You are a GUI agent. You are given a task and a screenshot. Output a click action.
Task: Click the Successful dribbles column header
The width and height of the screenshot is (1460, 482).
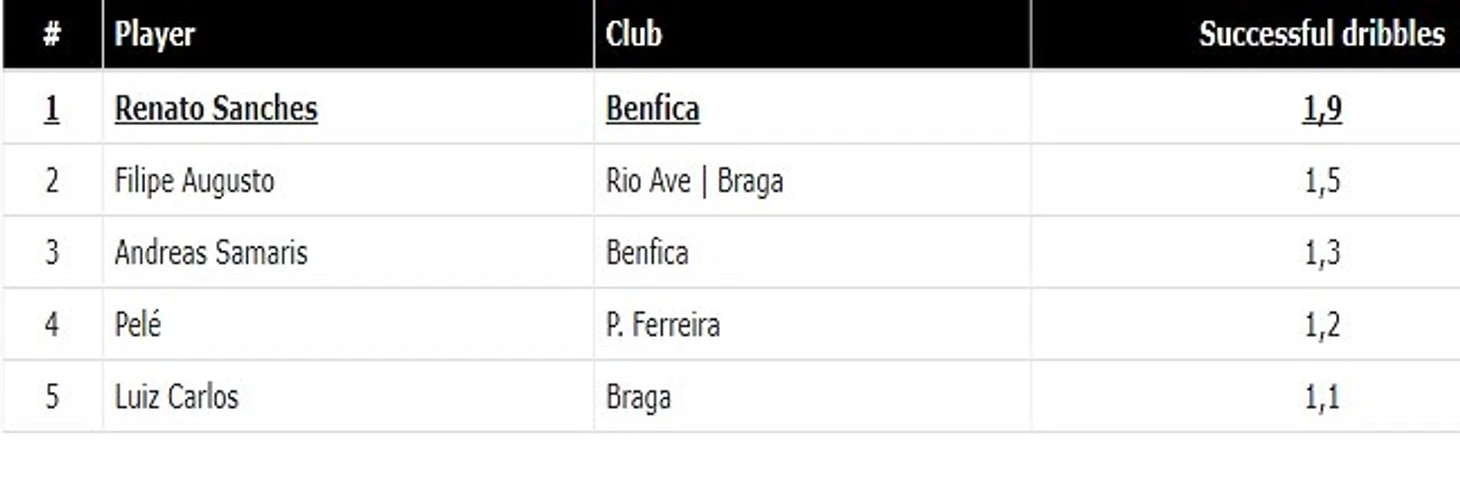(1321, 34)
